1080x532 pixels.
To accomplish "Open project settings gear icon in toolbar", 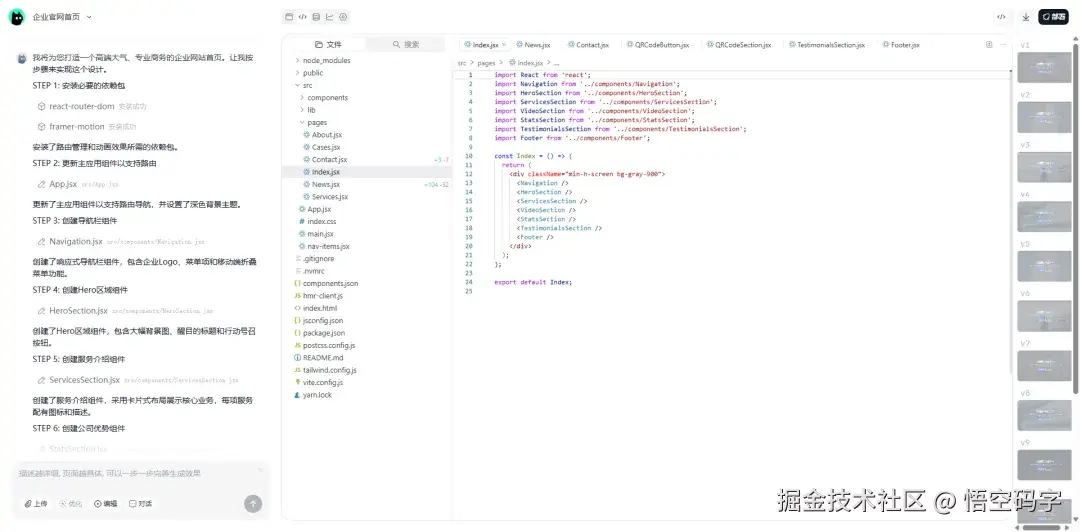I will (344, 17).
